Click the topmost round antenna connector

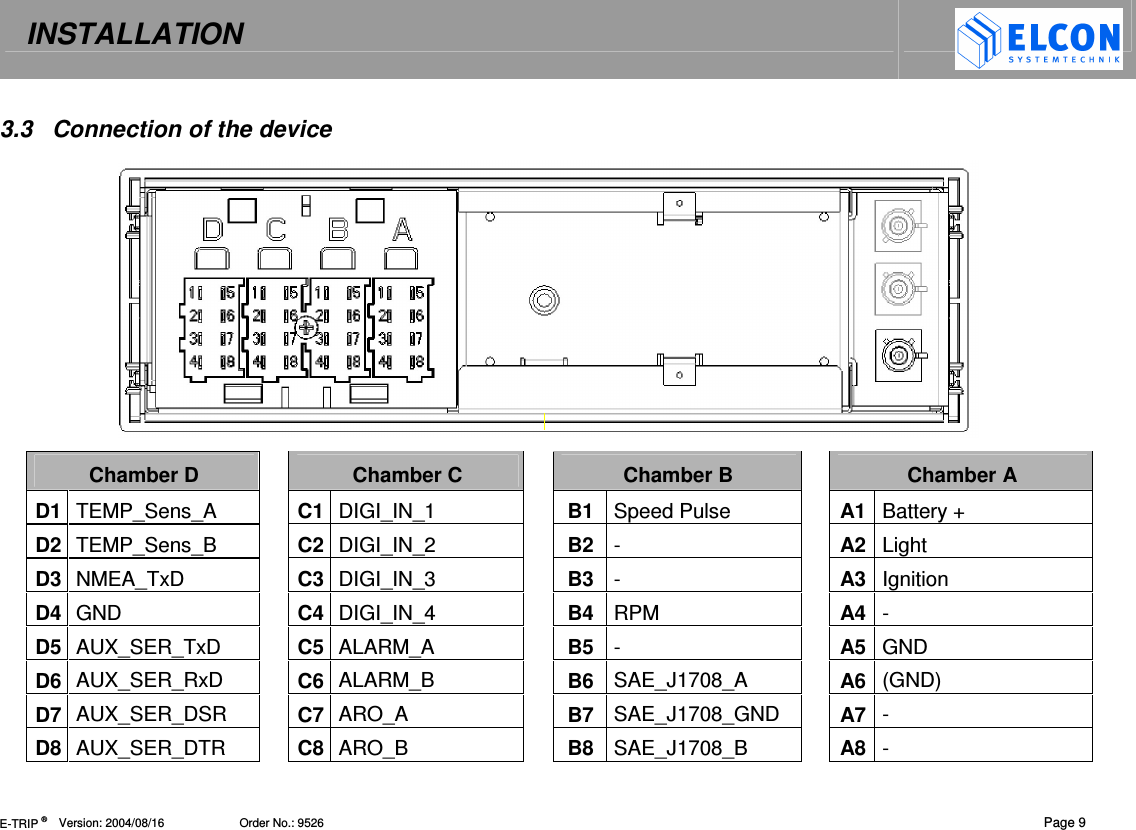pos(899,225)
